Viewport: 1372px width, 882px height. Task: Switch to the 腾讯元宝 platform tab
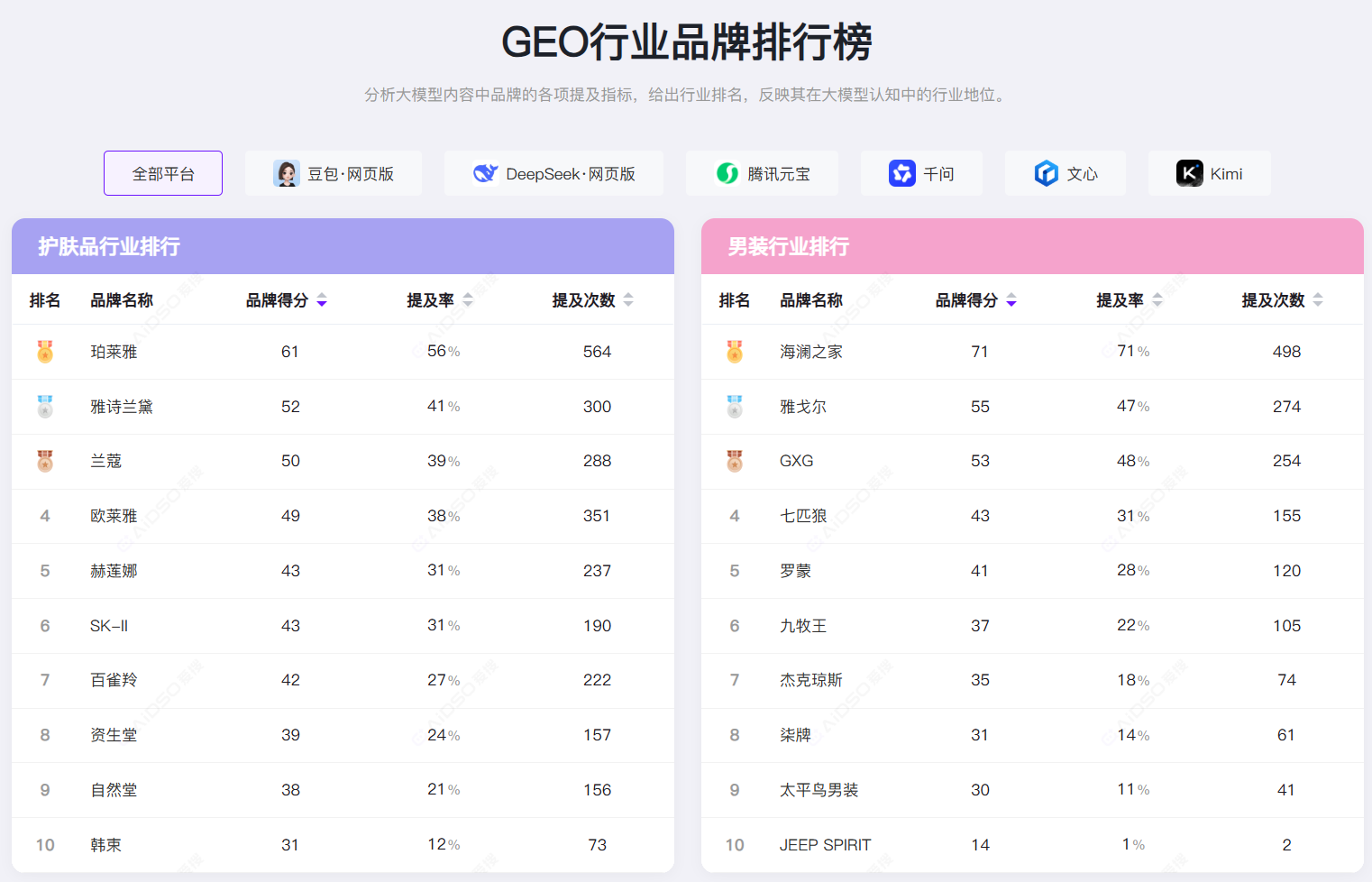762,173
